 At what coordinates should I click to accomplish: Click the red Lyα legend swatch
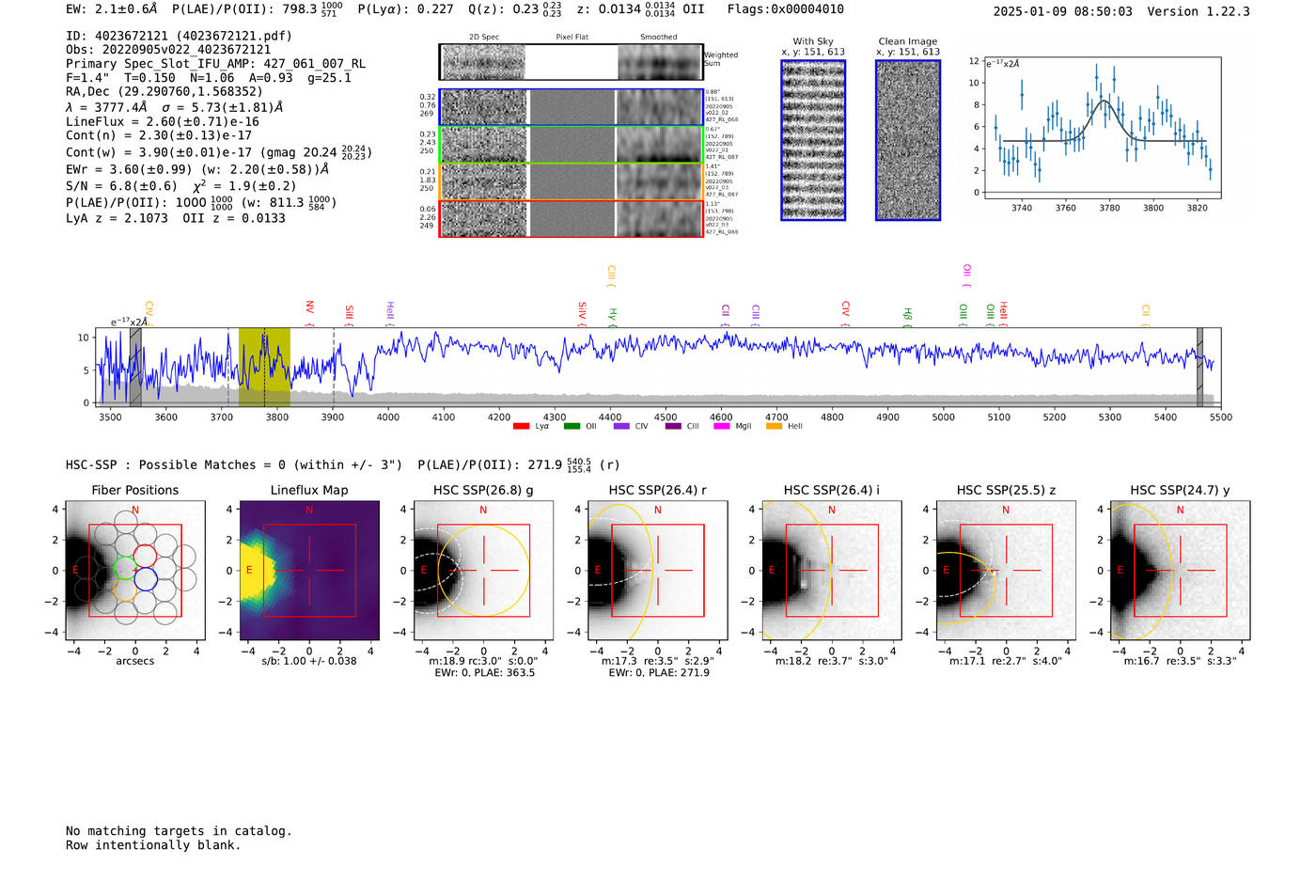pyautogui.click(x=522, y=426)
